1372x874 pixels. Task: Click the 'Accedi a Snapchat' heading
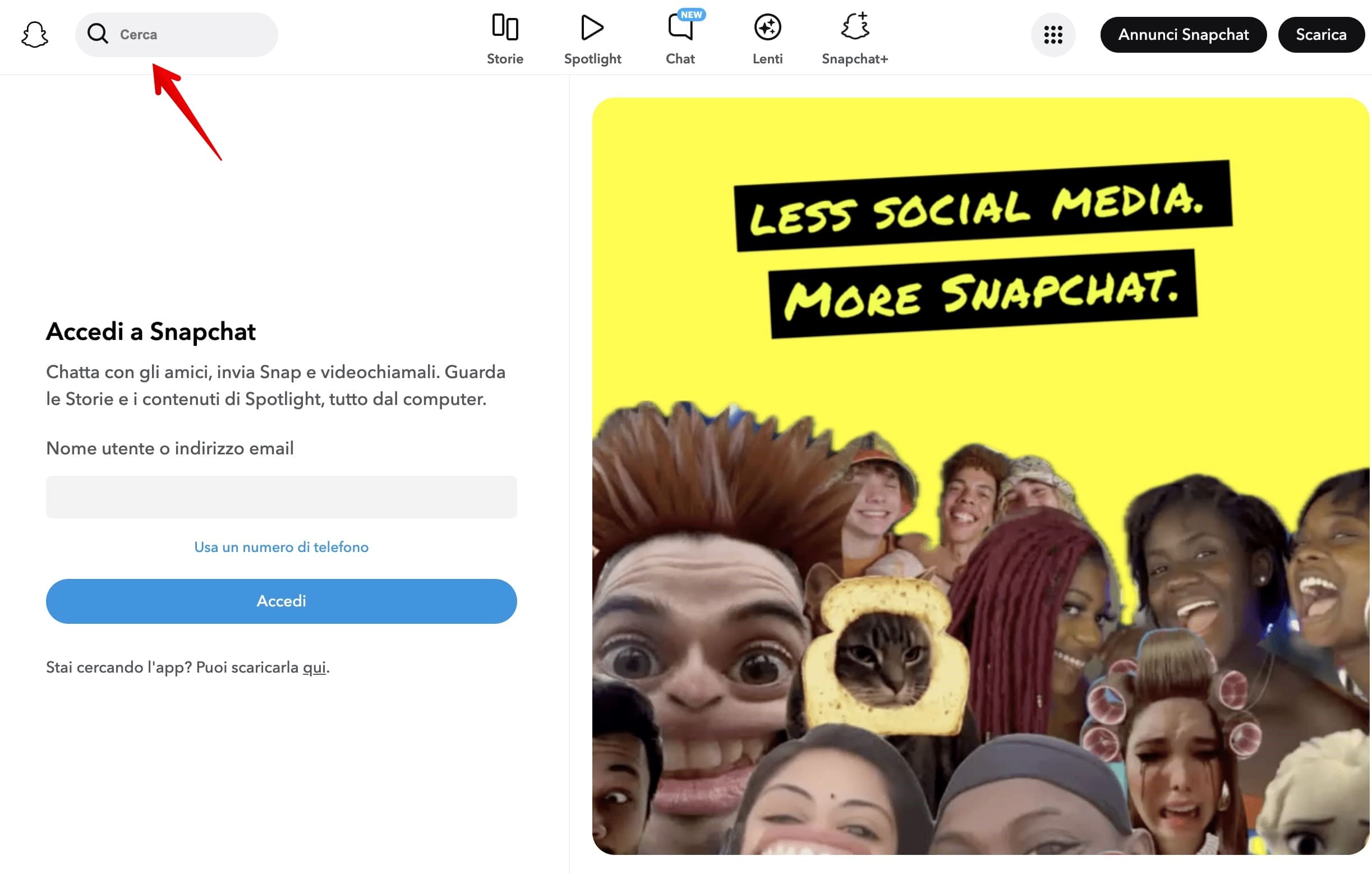tap(151, 332)
